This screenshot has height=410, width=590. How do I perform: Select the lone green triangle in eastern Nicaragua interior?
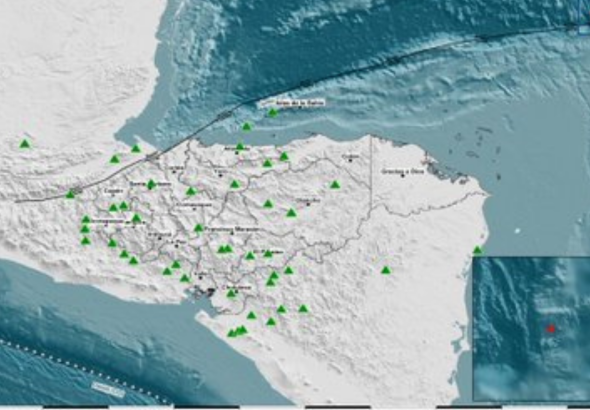point(386,270)
